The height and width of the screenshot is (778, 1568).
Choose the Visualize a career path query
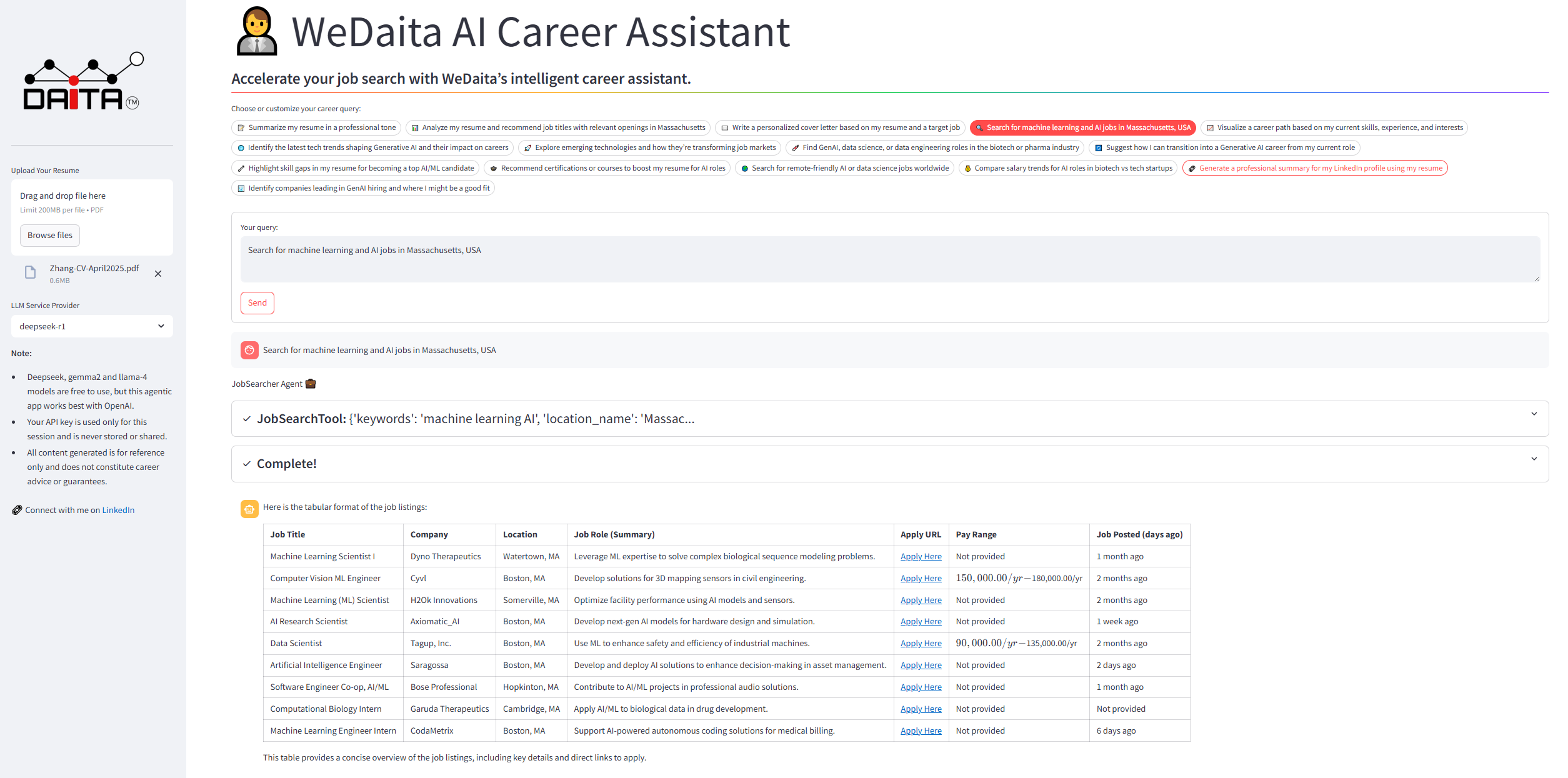1334,127
